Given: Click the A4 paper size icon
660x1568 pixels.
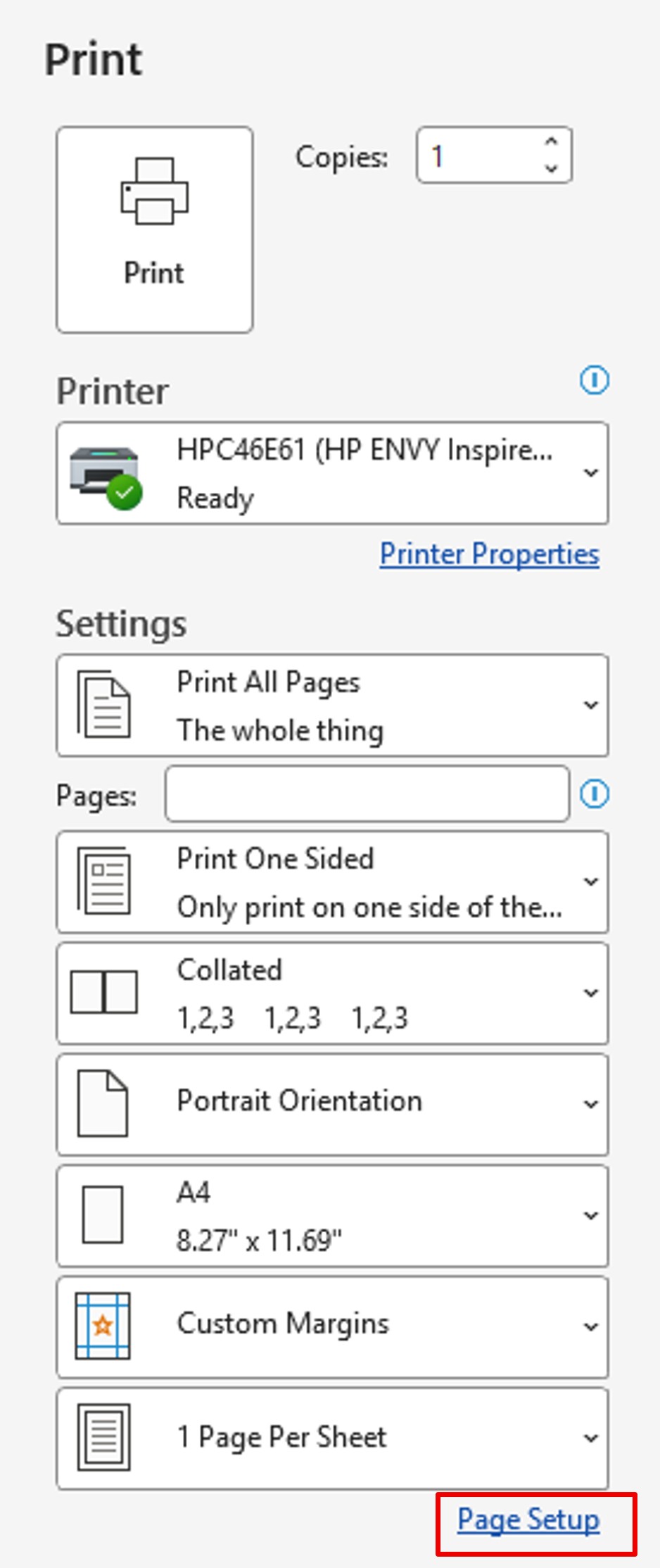Looking at the screenshot, I should coord(103,1215).
